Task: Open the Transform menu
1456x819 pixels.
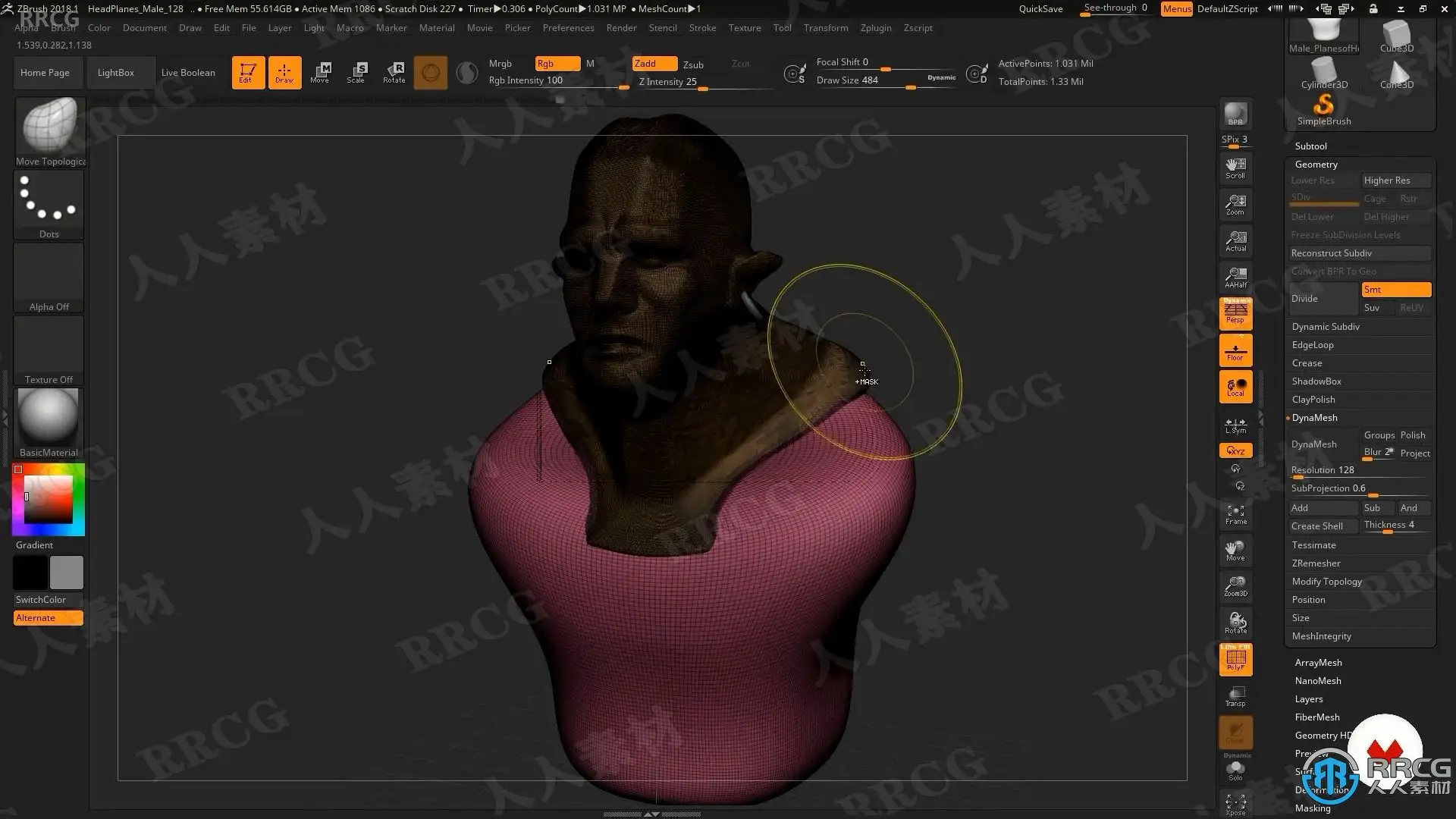Action: coord(826,28)
